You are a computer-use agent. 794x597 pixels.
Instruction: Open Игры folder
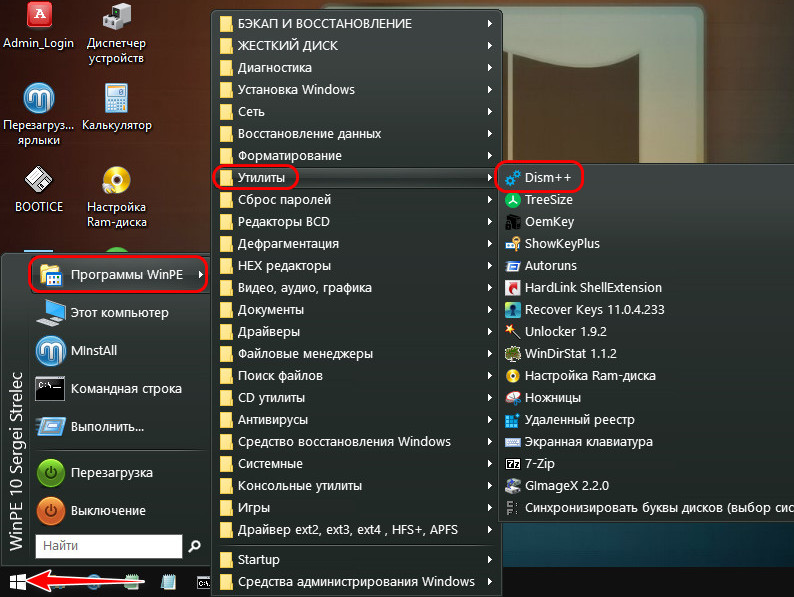pyautogui.click(x=357, y=508)
